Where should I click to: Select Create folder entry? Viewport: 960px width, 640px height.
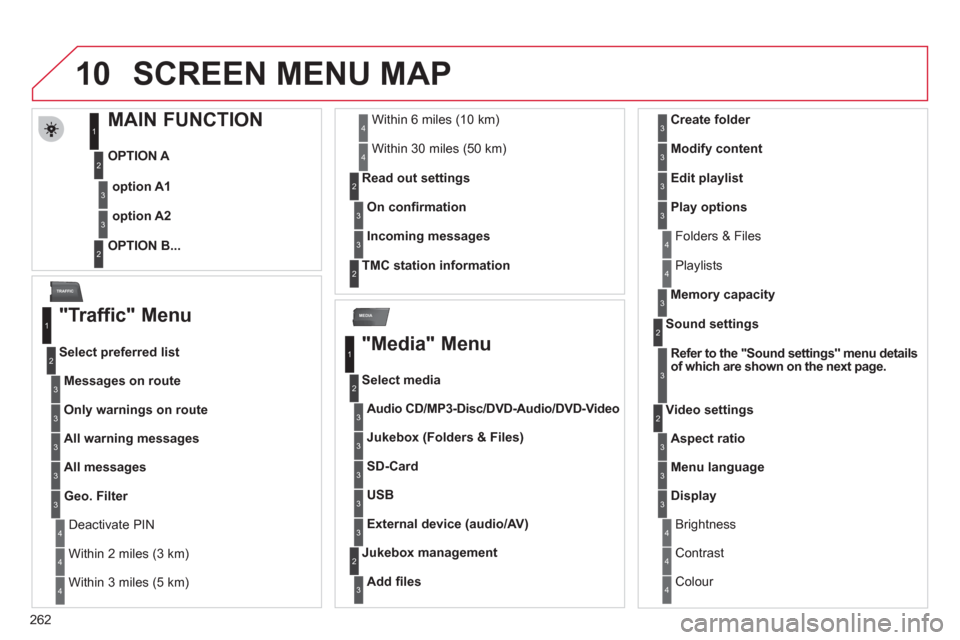click(710, 119)
